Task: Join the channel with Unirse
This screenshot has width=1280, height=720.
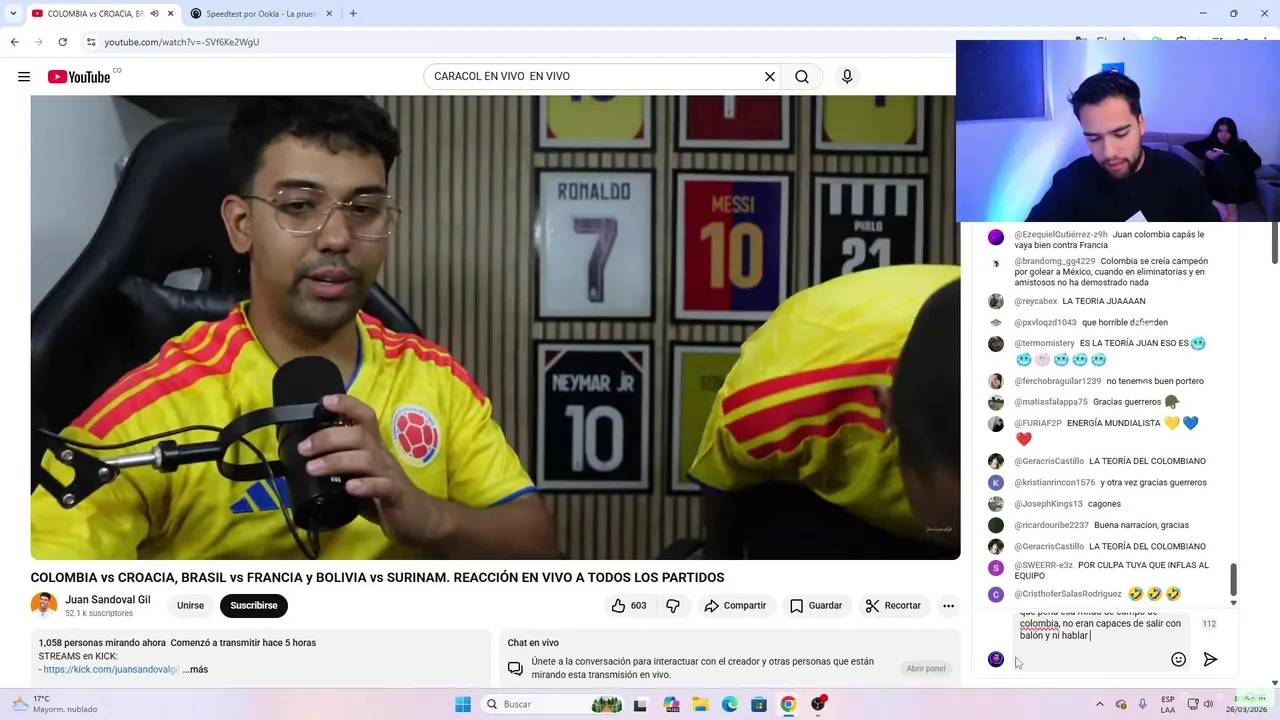Action: [x=190, y=606]
